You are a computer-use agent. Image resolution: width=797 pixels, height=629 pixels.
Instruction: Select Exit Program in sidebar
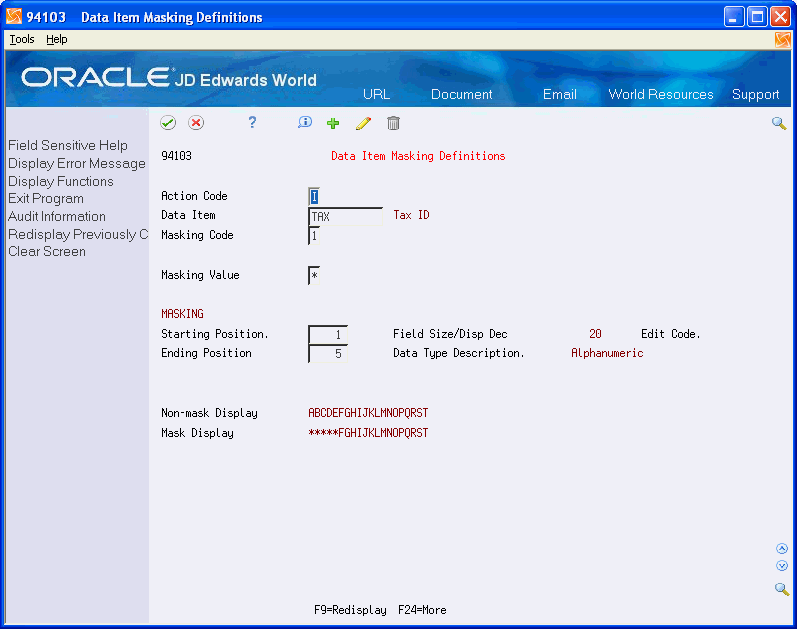tap(46, 199)
